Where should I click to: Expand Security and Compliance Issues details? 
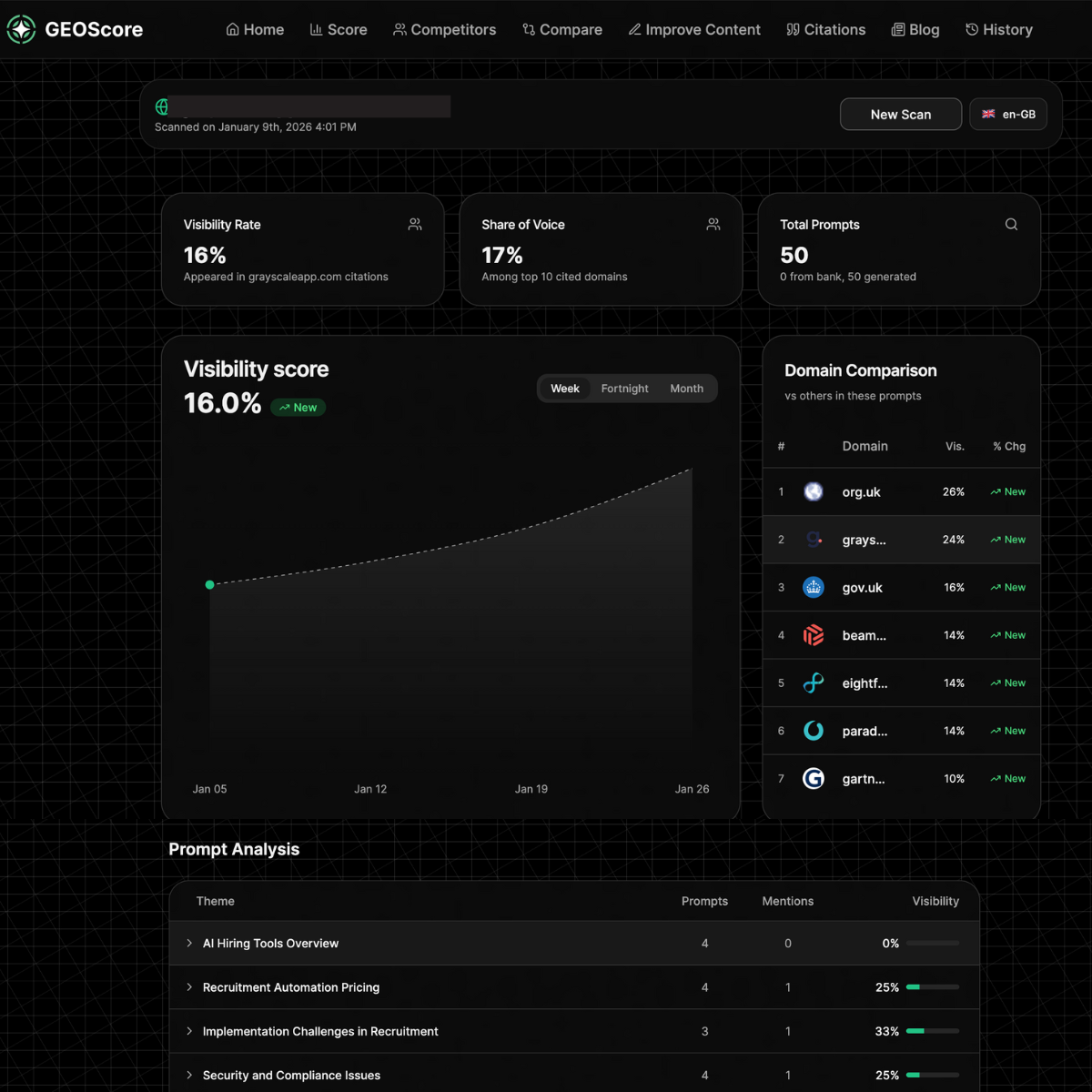pos(189,1075)
